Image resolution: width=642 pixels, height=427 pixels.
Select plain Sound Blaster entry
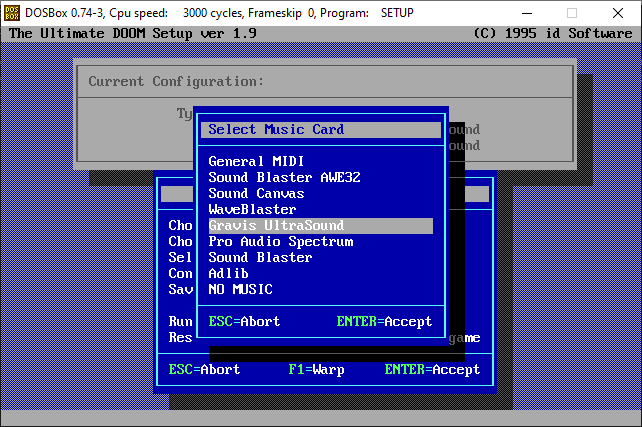click(260, 258)
